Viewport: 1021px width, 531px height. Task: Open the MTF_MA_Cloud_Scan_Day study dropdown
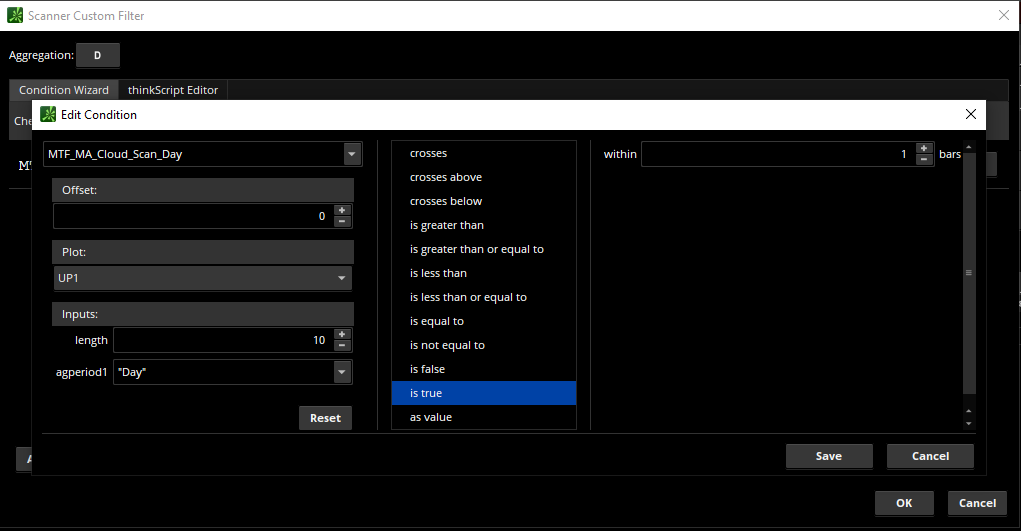(x=351, y=154)
